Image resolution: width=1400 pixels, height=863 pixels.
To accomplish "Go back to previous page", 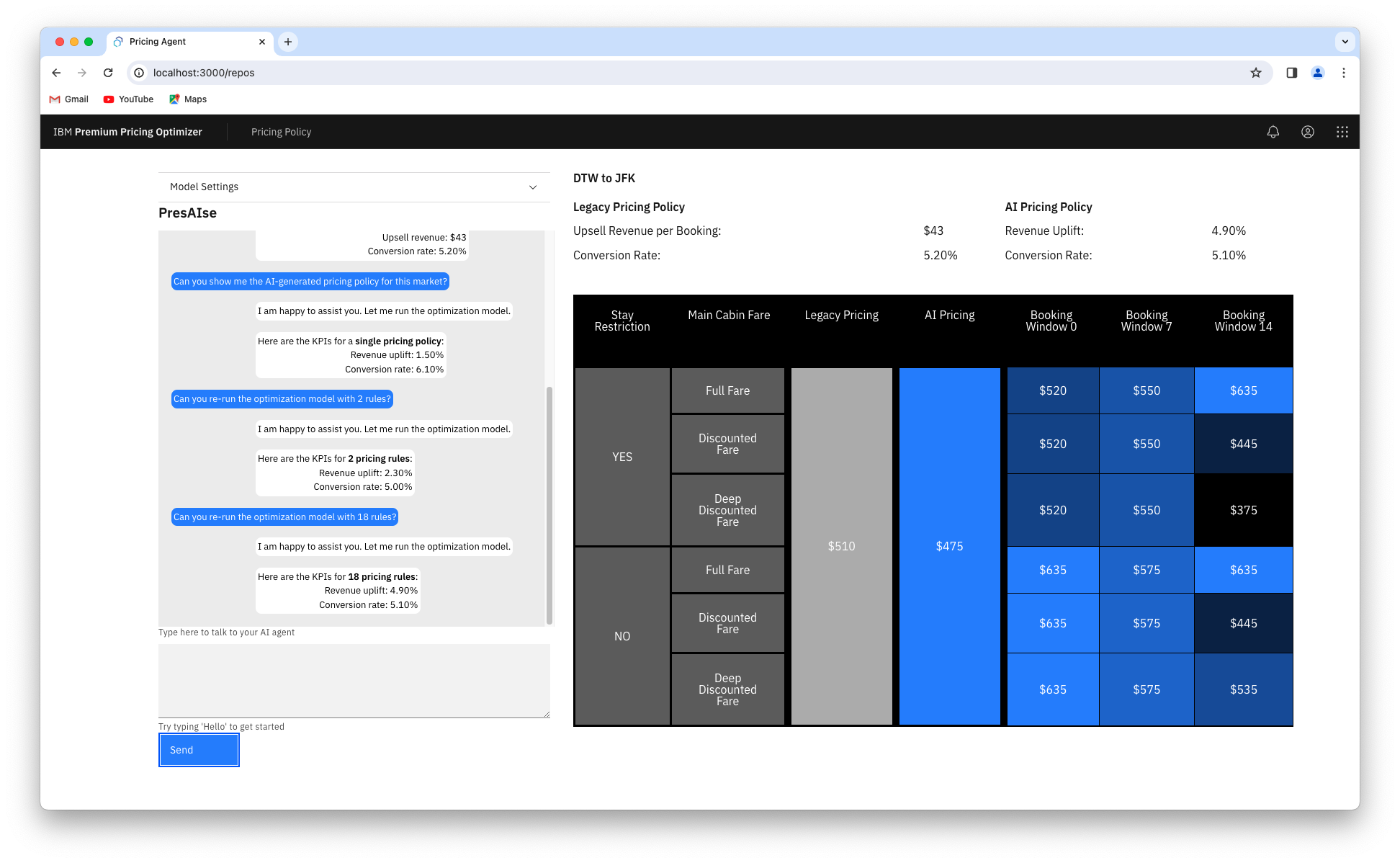I will click(56, 73).
